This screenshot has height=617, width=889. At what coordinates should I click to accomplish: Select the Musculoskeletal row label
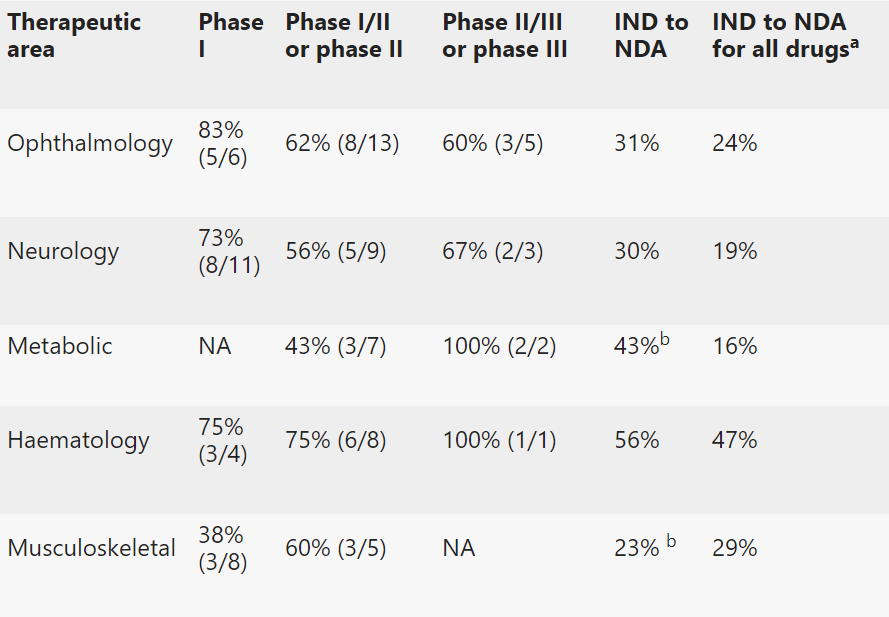pyautogui.click(x=91, y=548)
